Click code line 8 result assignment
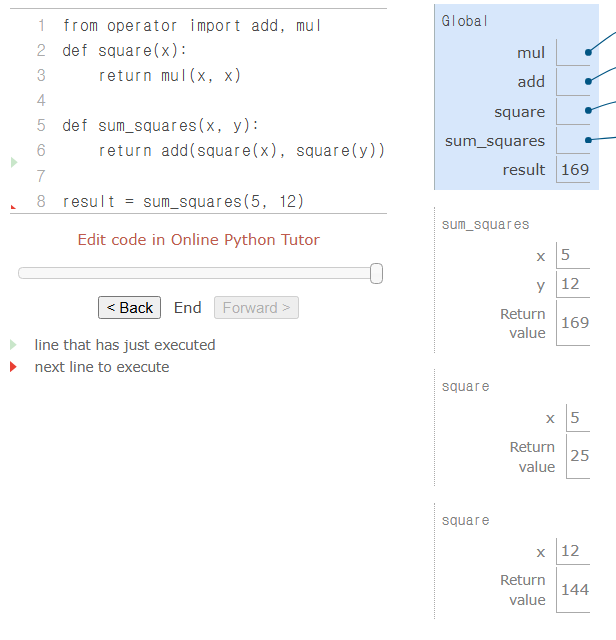Viewport: 616px width, 640px height. tap(183, 201)
